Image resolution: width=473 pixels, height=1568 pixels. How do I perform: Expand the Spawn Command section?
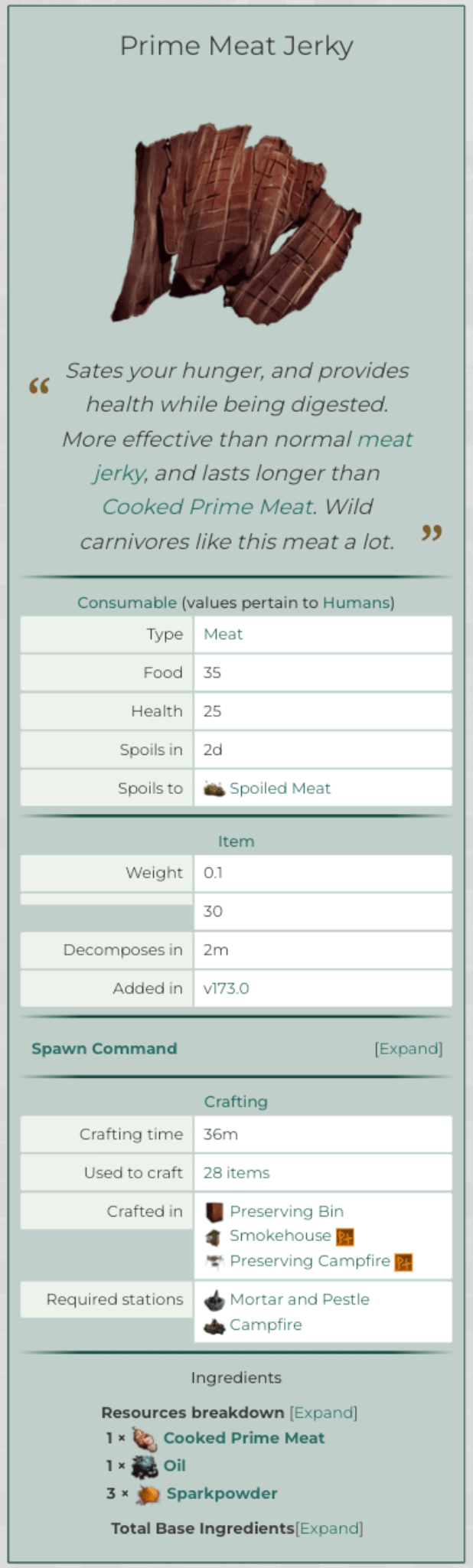coord(409,1049)
